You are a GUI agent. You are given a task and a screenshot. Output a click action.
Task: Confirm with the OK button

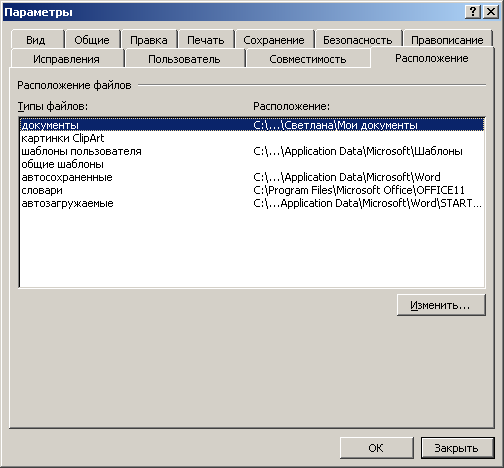376,448
